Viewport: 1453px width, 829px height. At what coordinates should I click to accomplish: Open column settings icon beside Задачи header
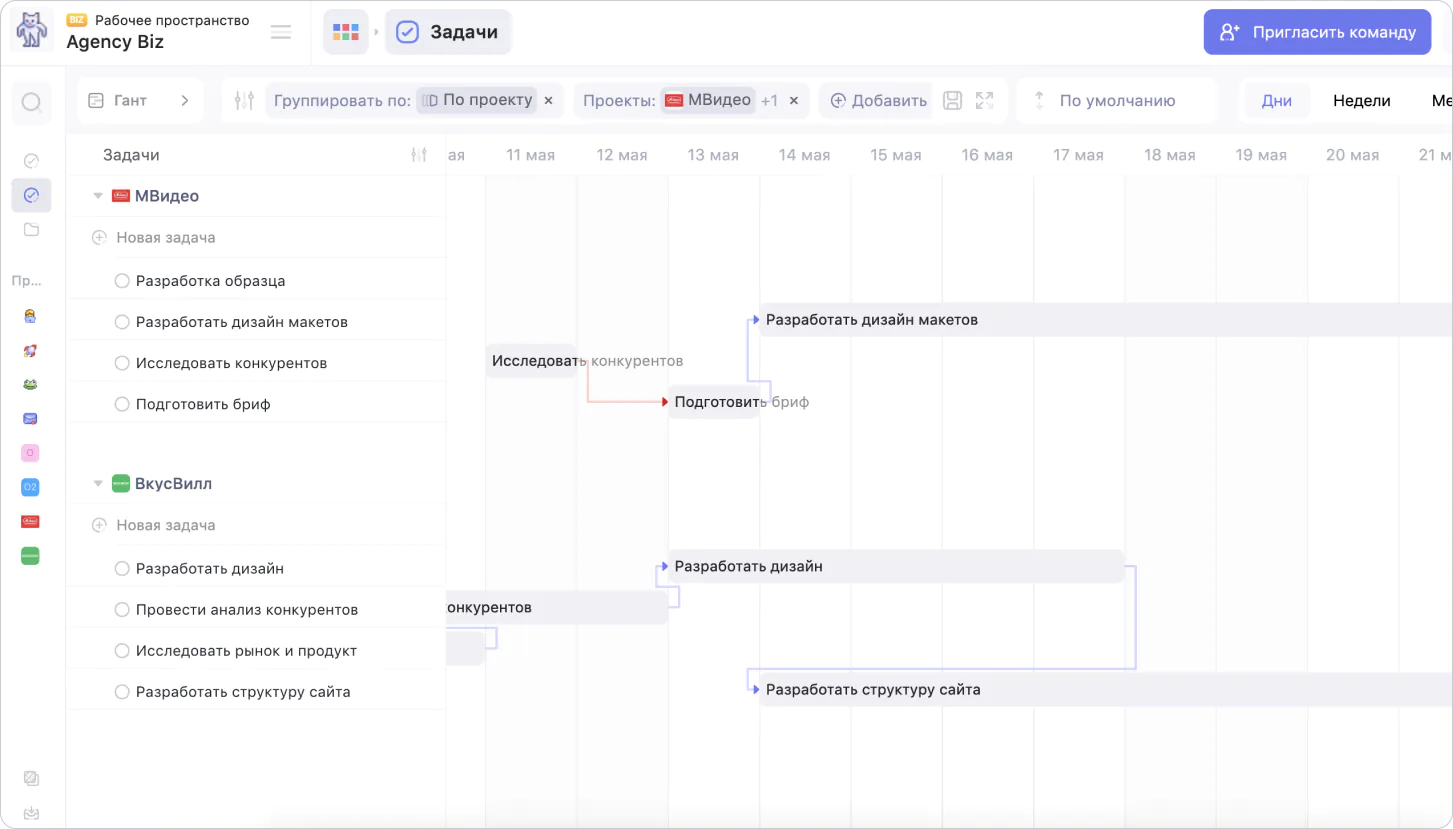pyautogui.click(x=419, y=155)
